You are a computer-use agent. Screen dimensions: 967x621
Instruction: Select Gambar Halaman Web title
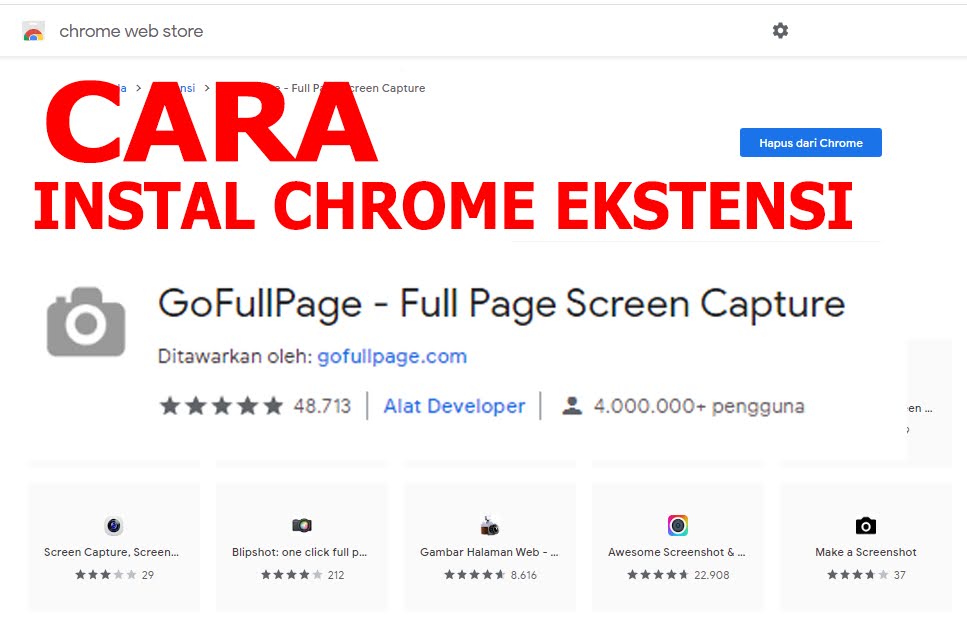pyautogui.click(x=489, y=552)
